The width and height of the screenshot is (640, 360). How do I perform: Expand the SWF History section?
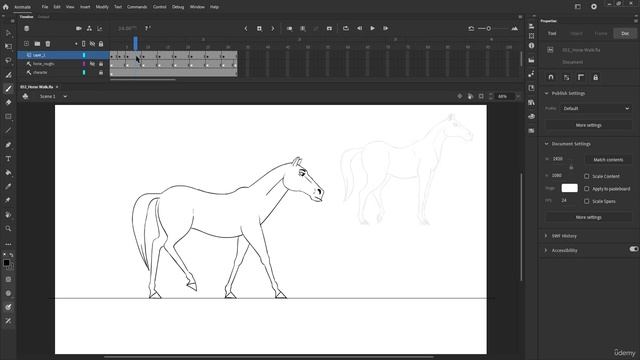(546, 236)
